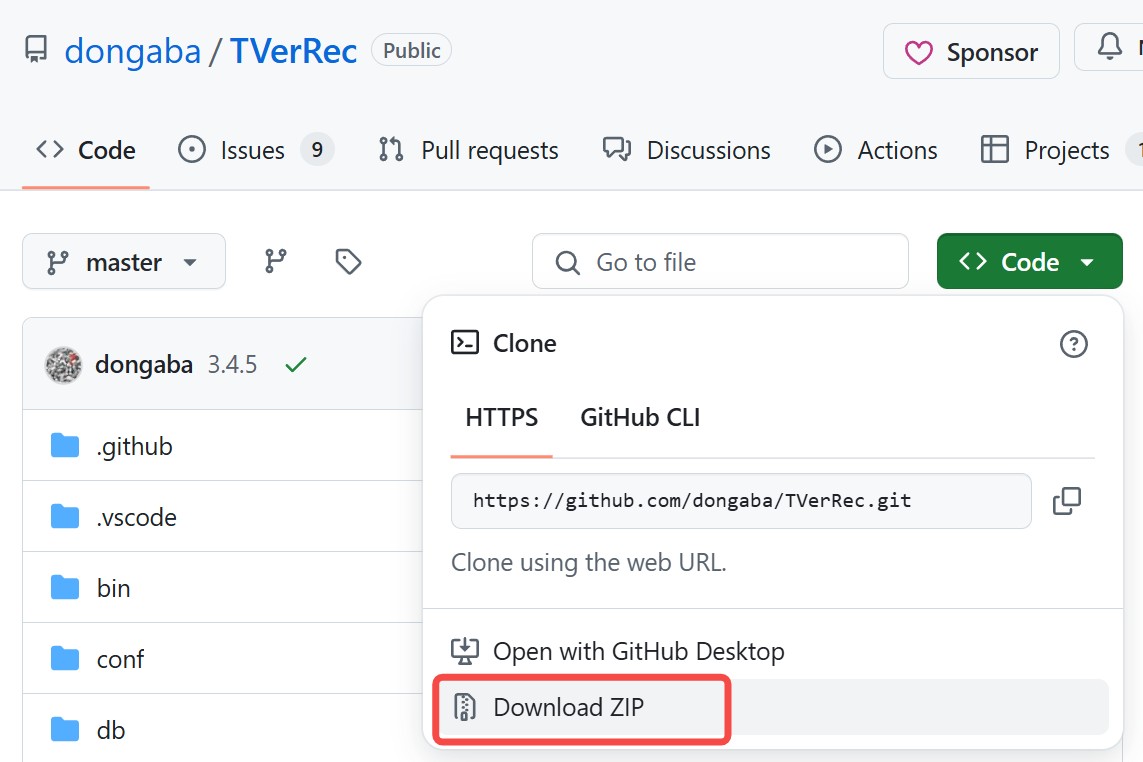
Task: Click the Actions play icon
Action: [x=827, y=149]
